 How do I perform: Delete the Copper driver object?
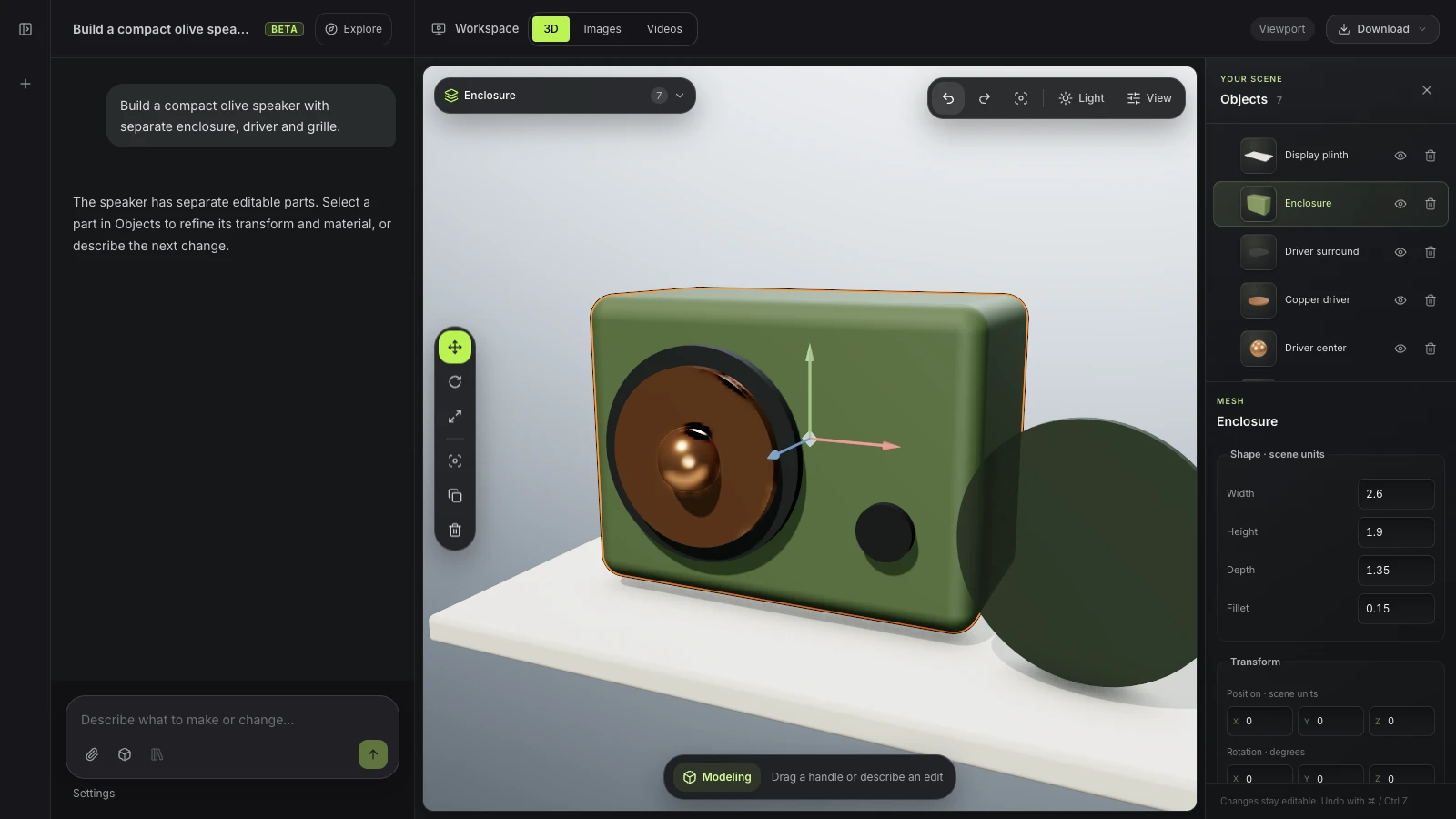click(1431, 300)
